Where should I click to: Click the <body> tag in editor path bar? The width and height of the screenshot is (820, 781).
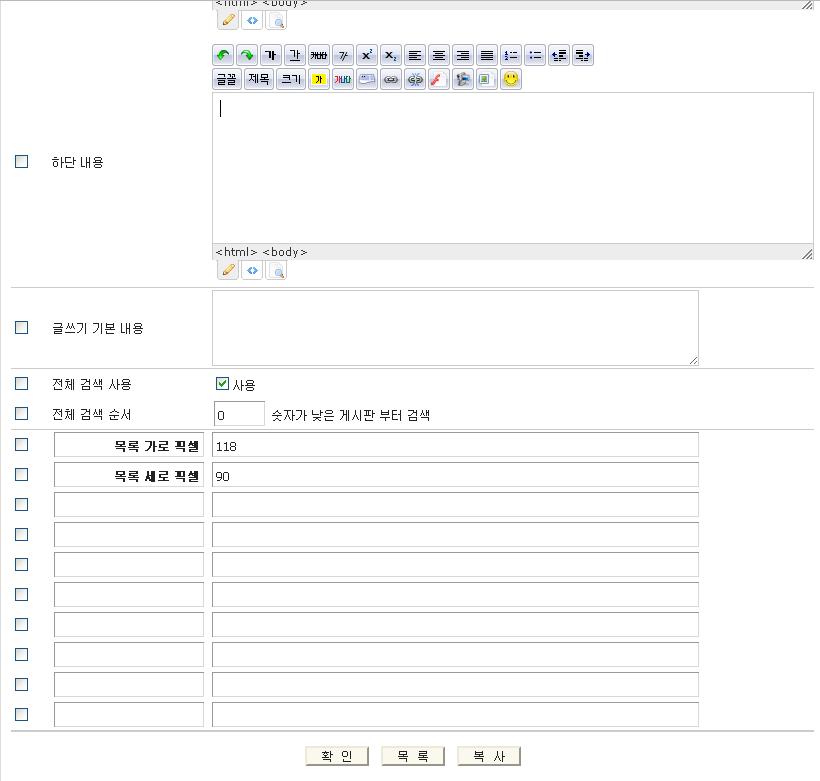point(284,252)
